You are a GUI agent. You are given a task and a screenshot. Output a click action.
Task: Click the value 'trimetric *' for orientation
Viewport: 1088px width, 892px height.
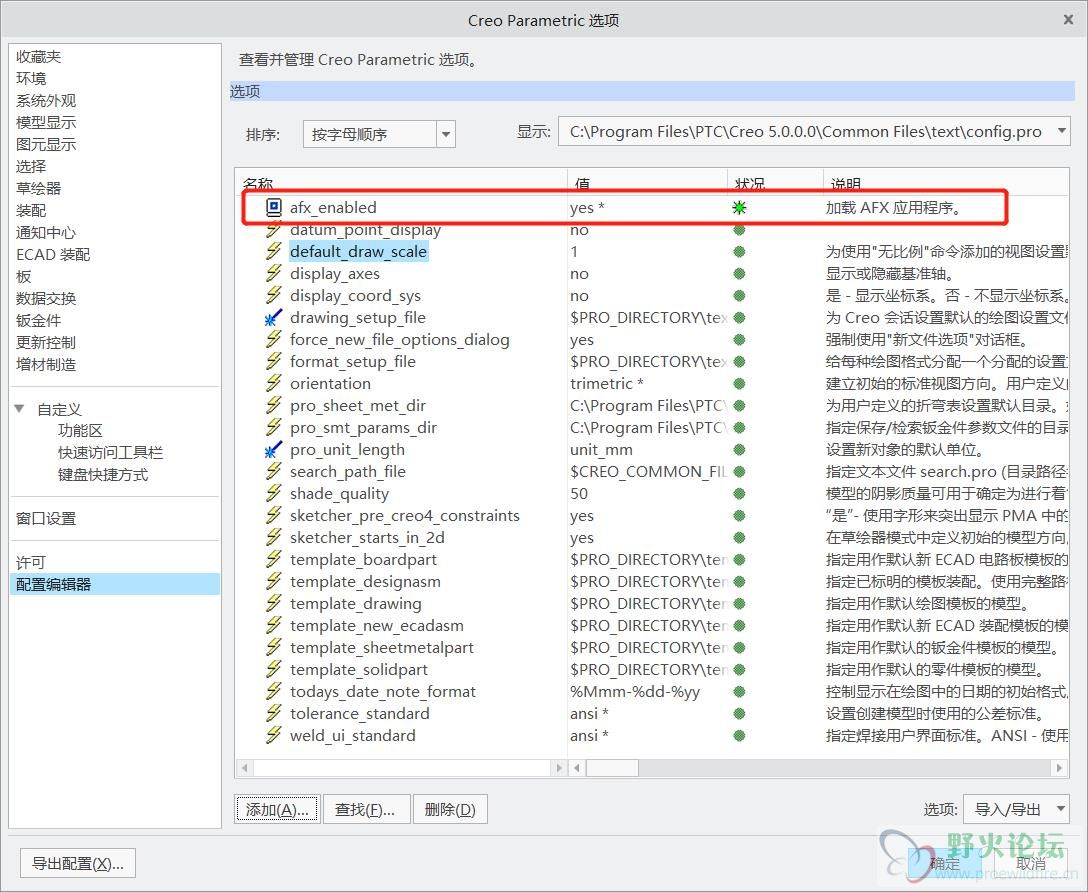click(607, 384)
